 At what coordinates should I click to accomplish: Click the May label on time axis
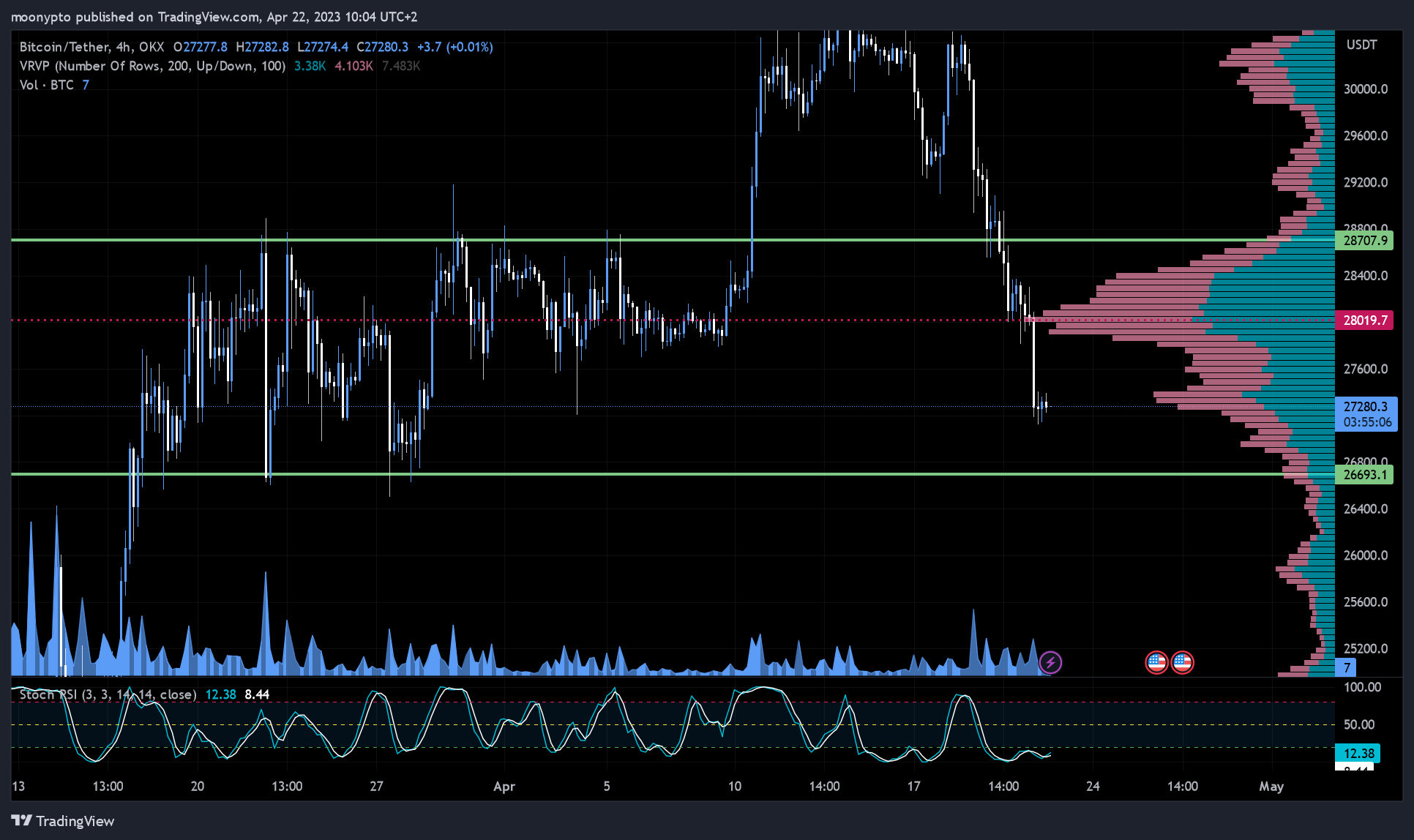coord(1271,787)
